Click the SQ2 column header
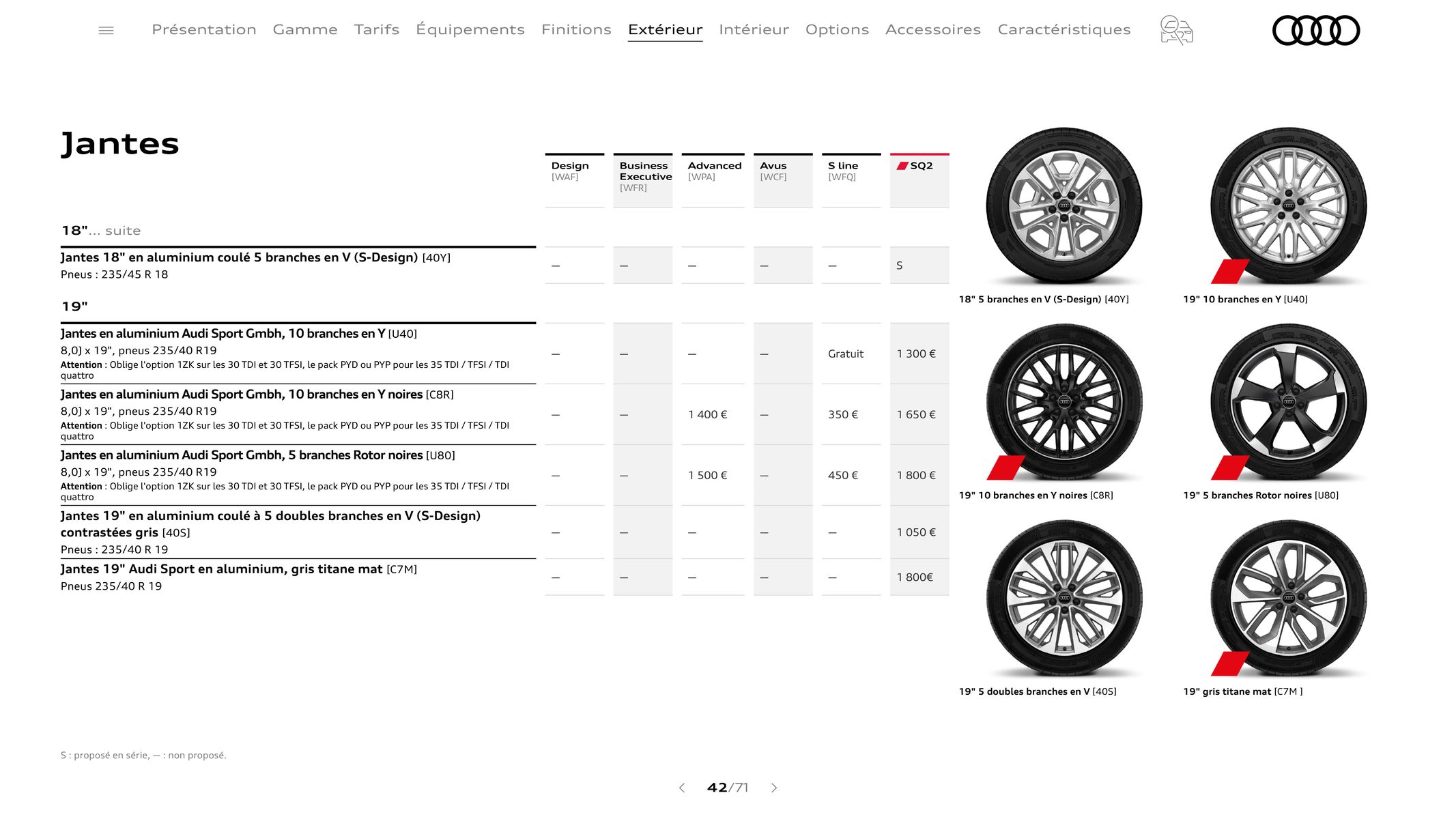The image size is (1456, 819). pyautogui.click(x=919, y=180)
